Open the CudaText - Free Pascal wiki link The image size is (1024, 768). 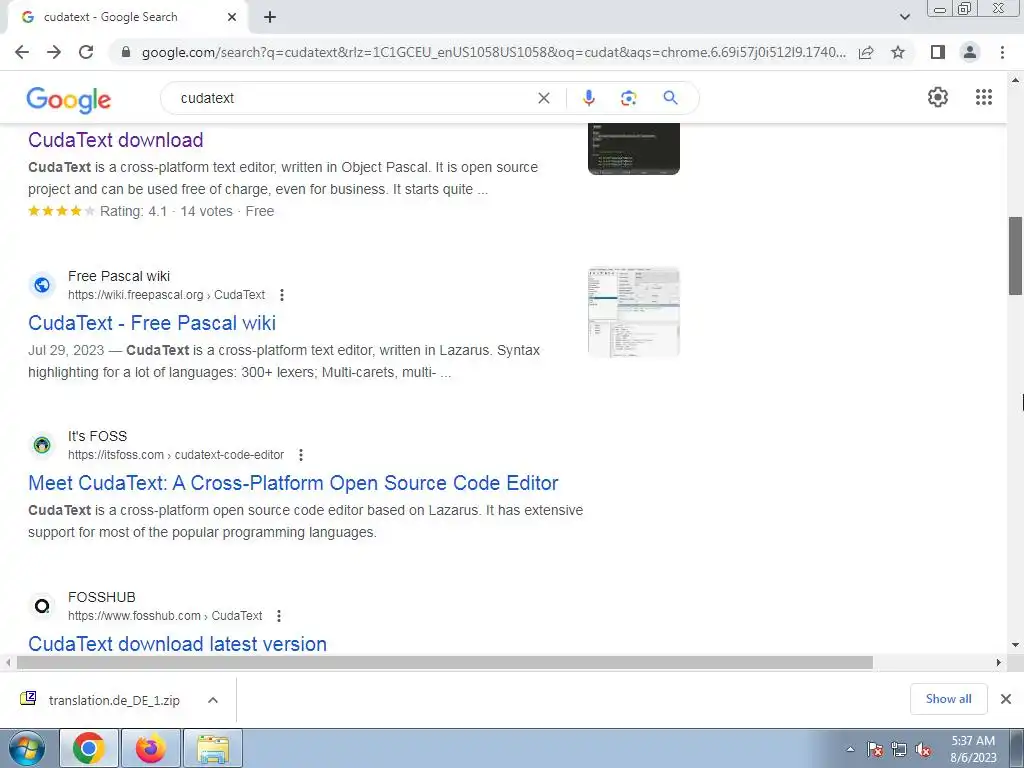click(x=152, y=323)
